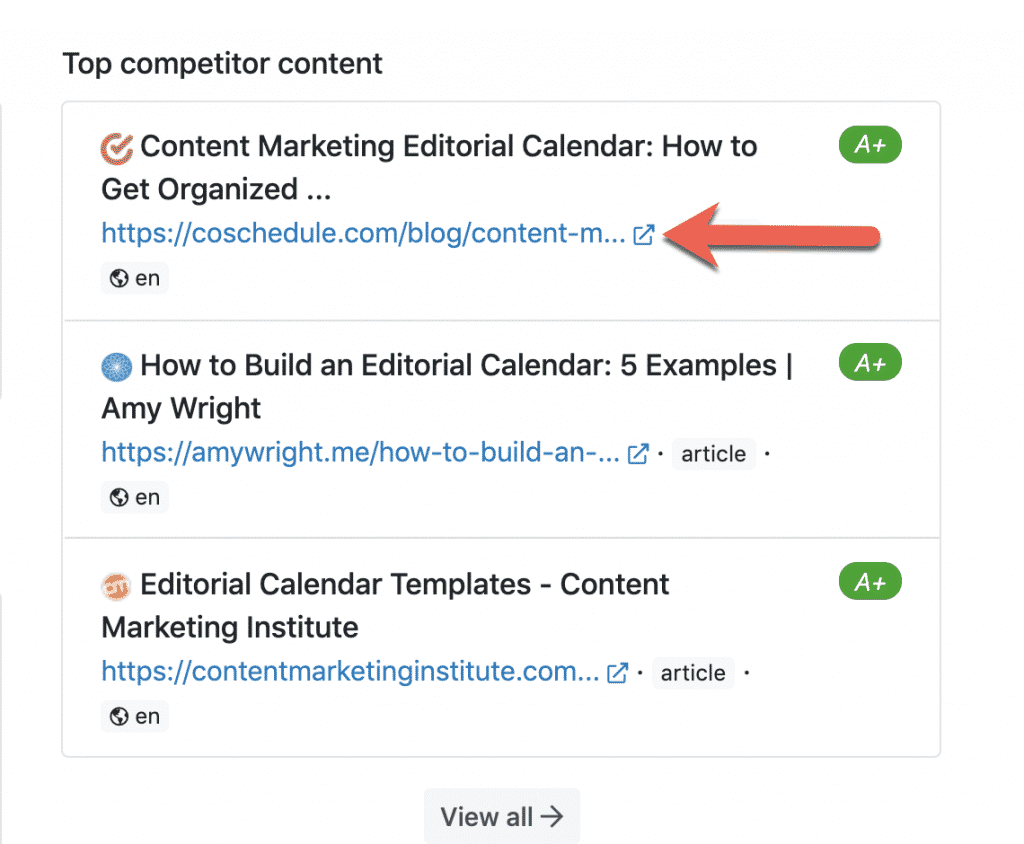Open the amywright.me URL link
Image resolution: width=1024 pixels, height=844 pixels.
pyautogui.click(x=360, y=453)
